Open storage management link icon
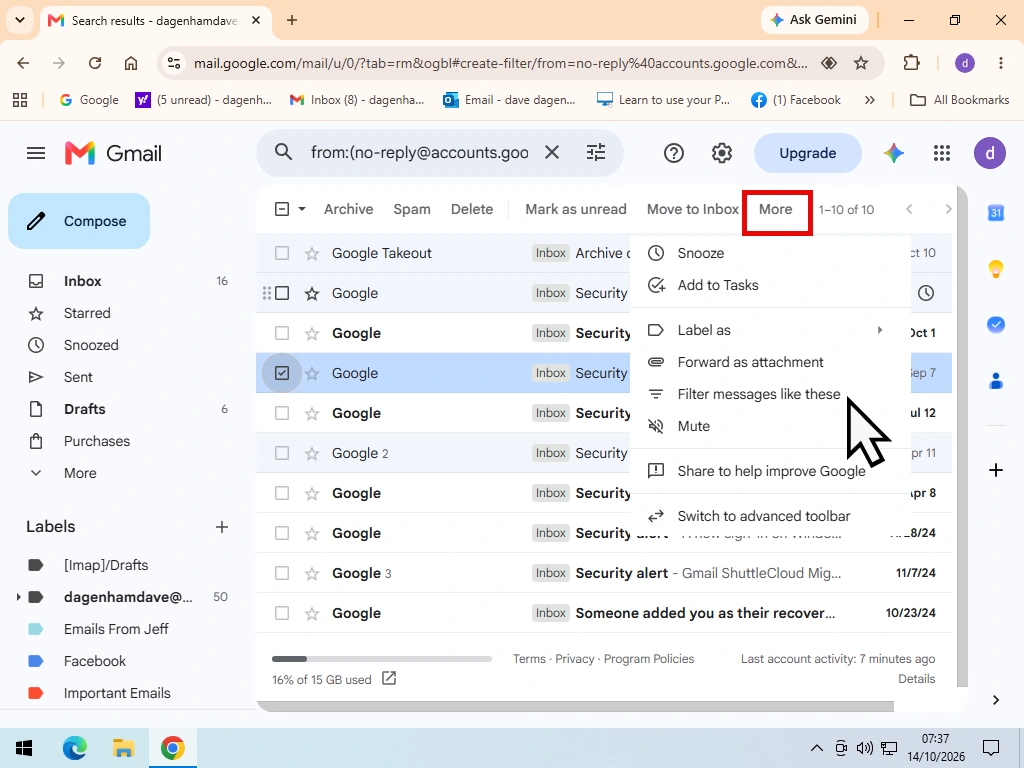Viewport: 1024px width, 768px height. tap(389, 679)
